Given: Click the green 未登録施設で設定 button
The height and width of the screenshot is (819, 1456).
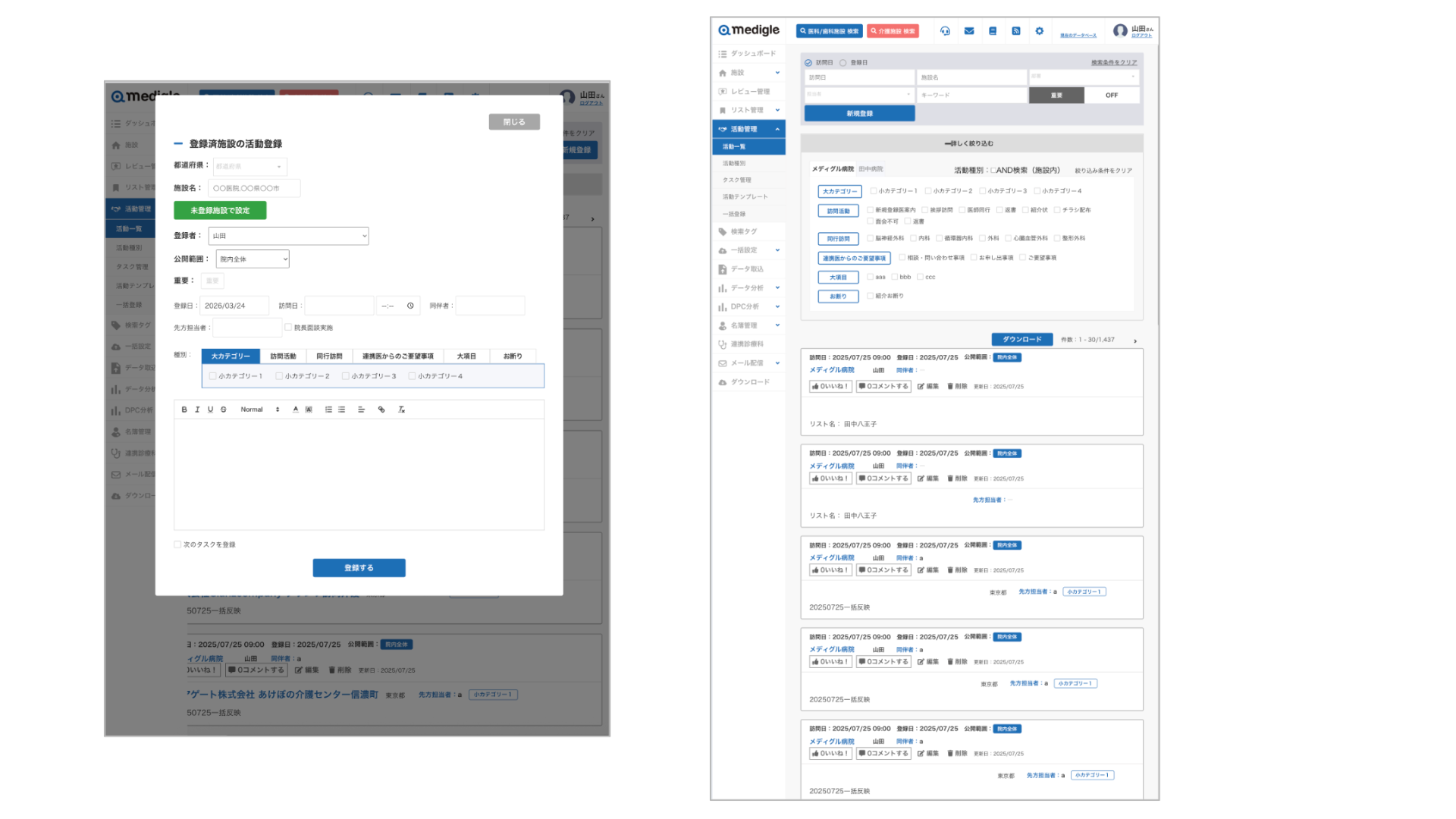Looking at the screenshot, I should [x=220, y=210].
